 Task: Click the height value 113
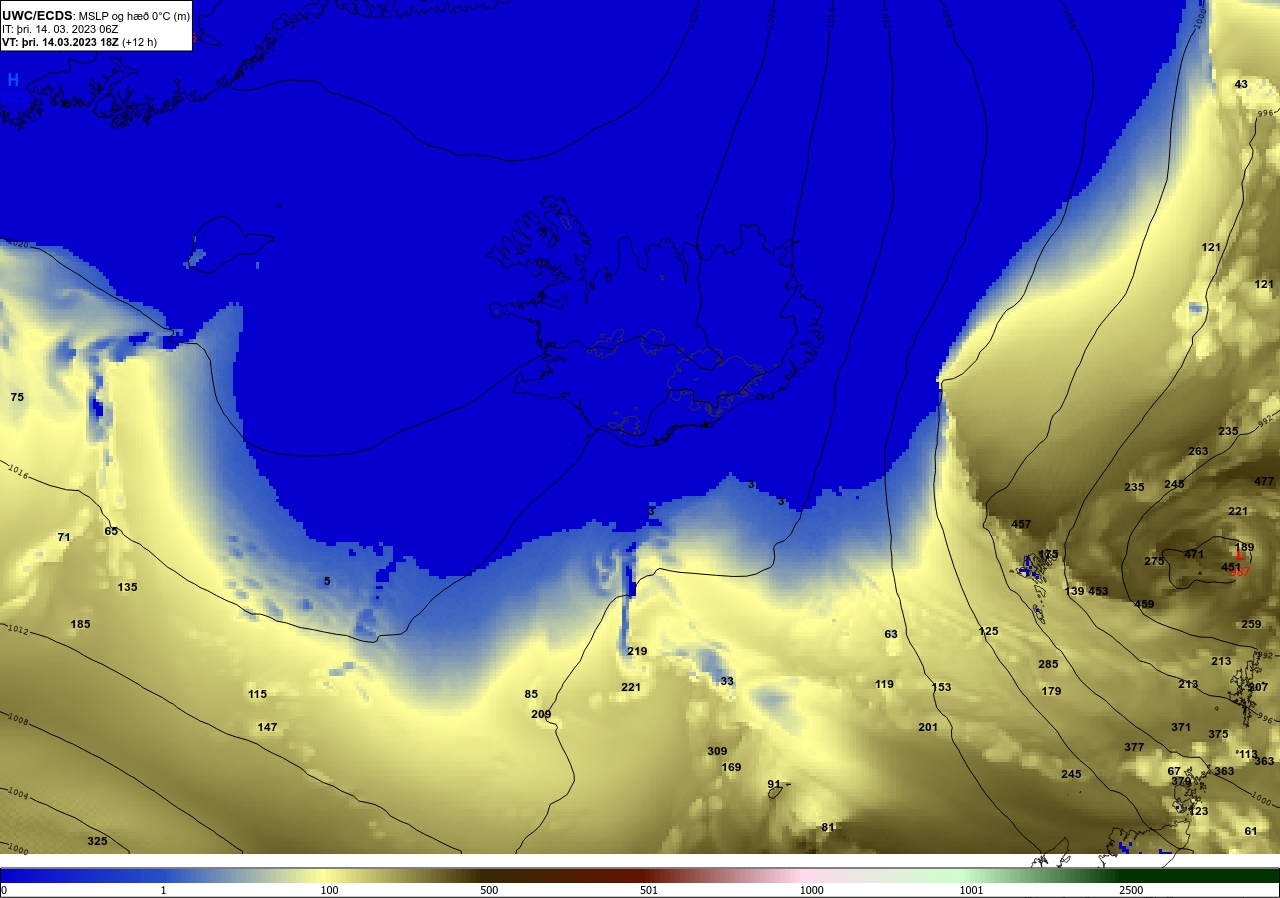[x=1248, y=754]
